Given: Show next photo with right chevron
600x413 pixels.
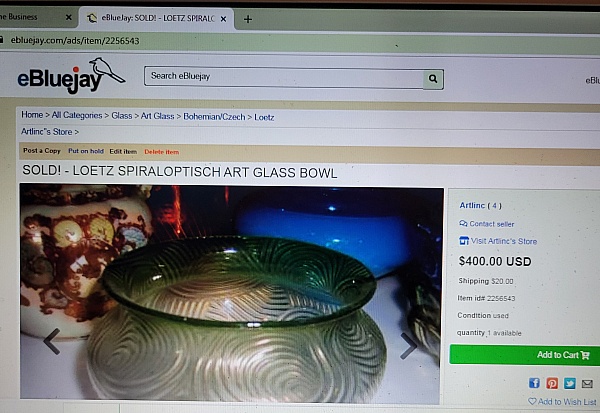Looking at the screenshot, I should pyautogui.click(x=408, y=346).
